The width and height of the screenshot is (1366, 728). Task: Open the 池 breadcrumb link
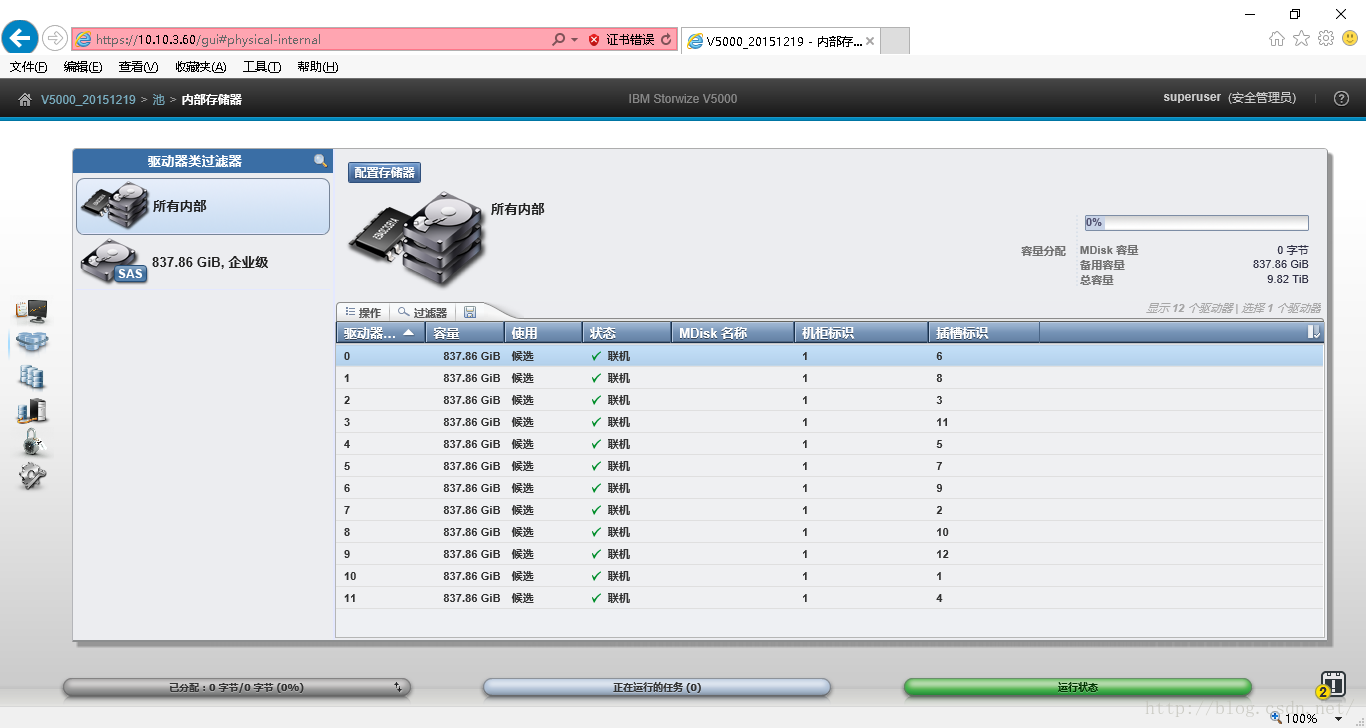[x=158, y=99]
